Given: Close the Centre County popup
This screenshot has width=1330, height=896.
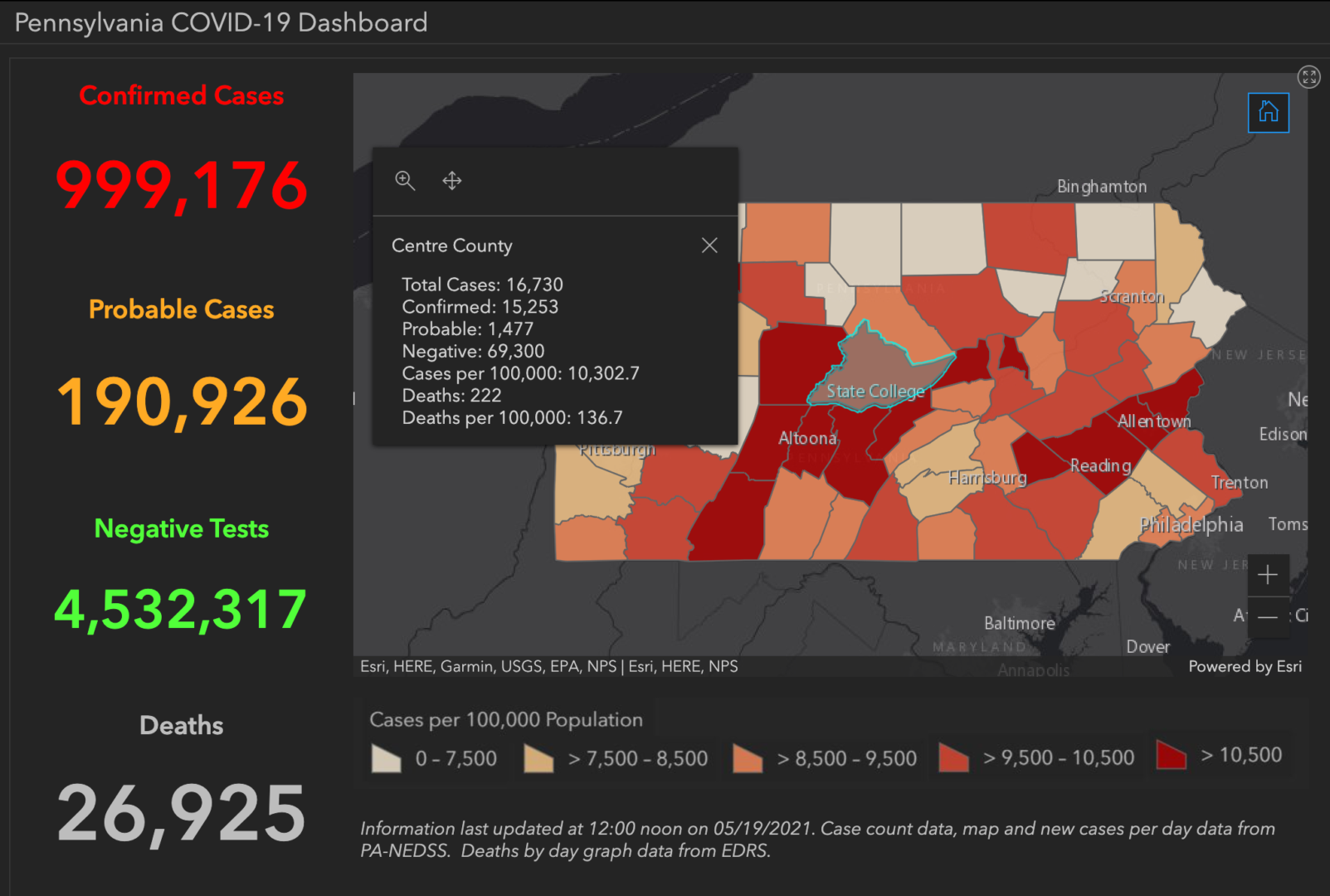Looking at the screenshot, I should (709, 245).
